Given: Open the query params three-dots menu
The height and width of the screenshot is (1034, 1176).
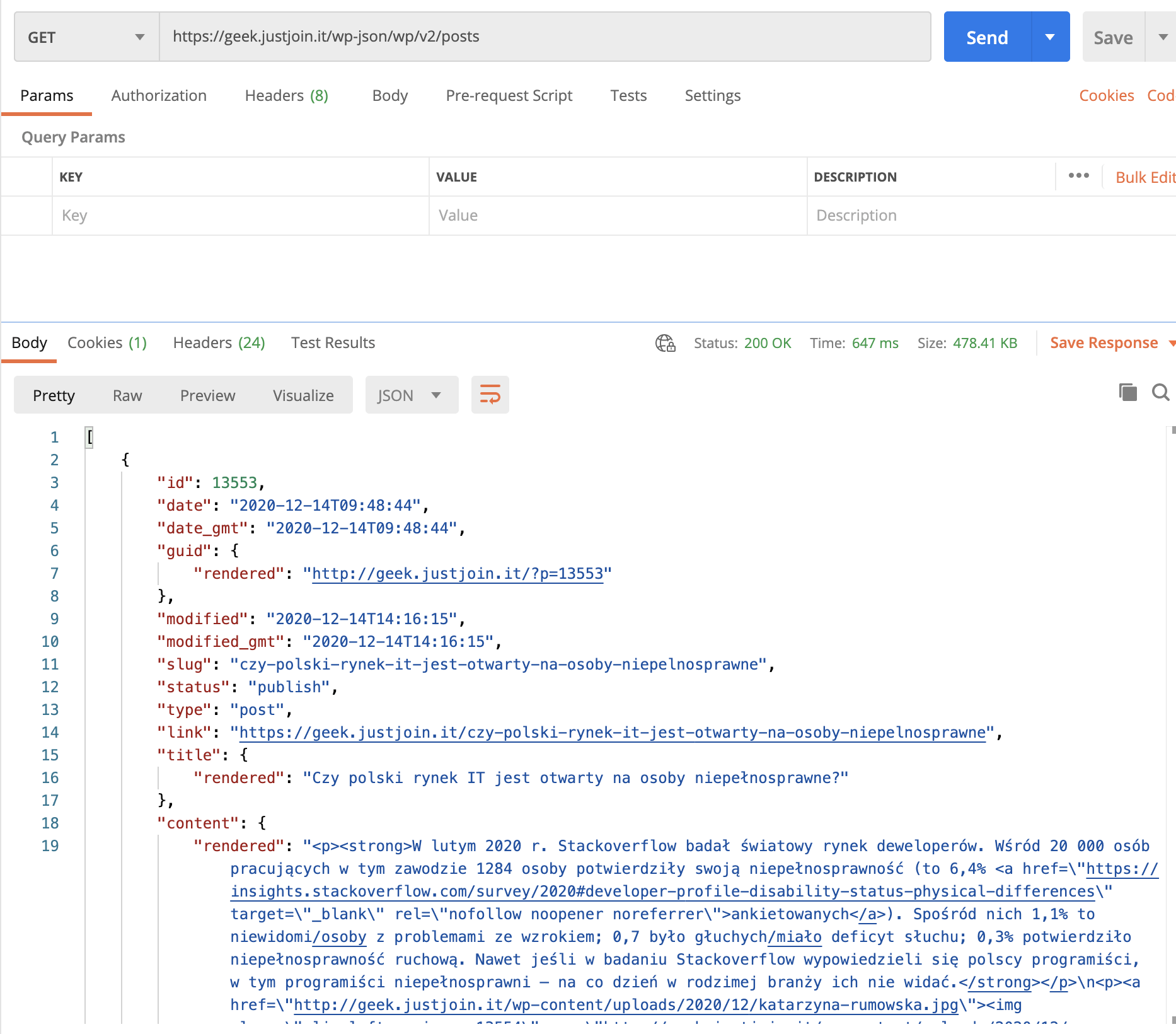Looking at the screenshot, I should (1078, 176).
